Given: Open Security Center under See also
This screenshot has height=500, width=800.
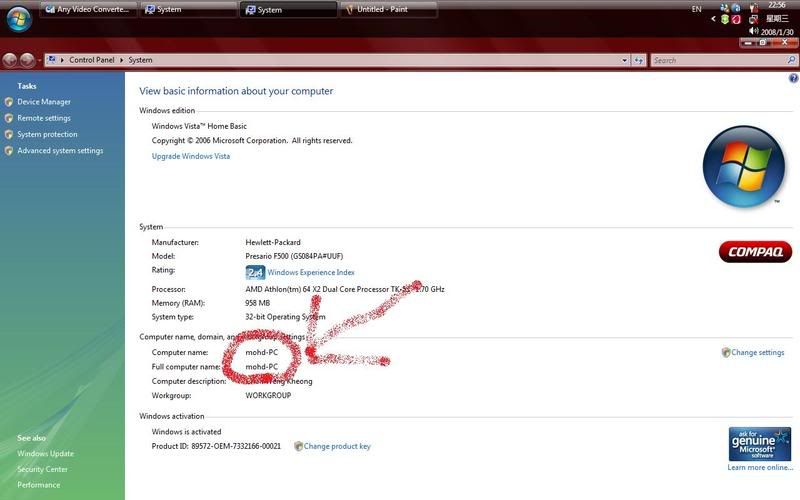Looking at the screenshot, I should coord(42,469).
